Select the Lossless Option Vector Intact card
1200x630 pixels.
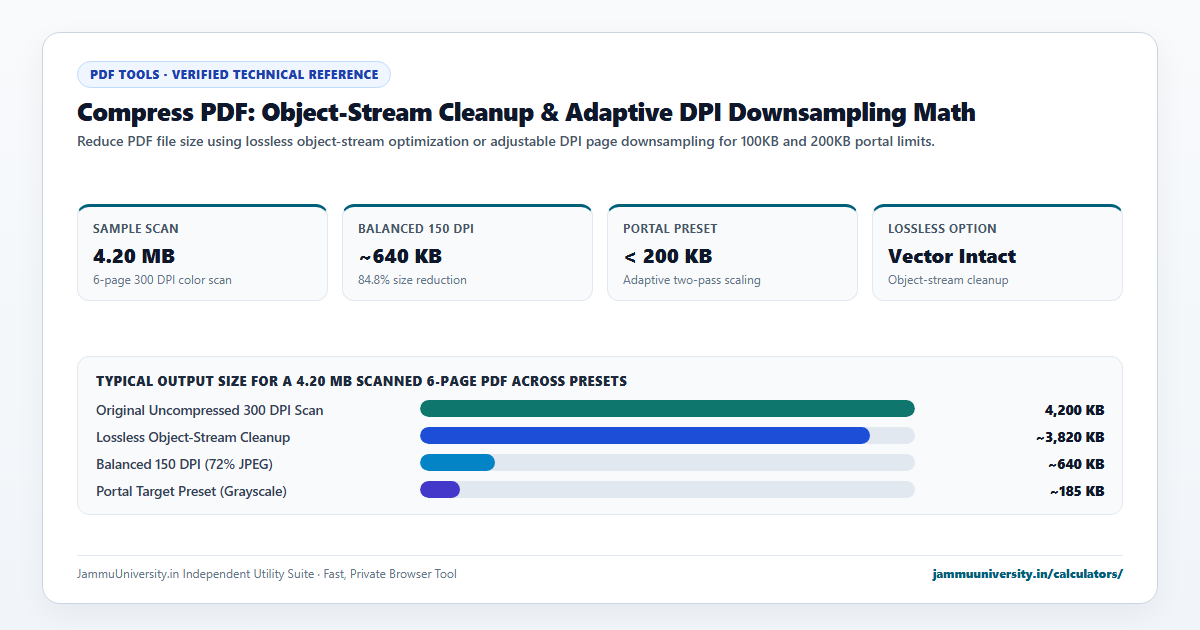point(997,253)
